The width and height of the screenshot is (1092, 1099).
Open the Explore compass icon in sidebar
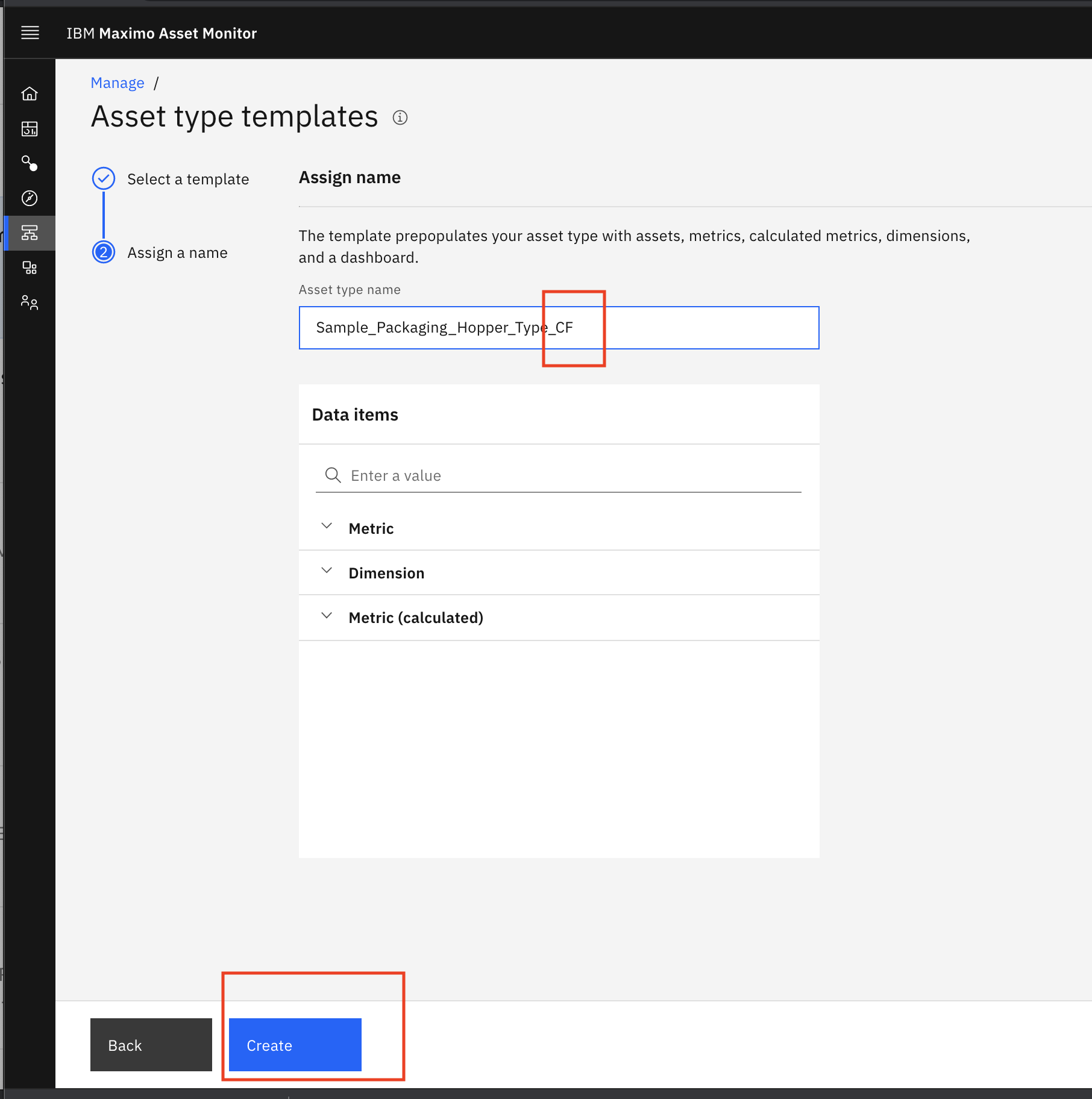point(30,198)
